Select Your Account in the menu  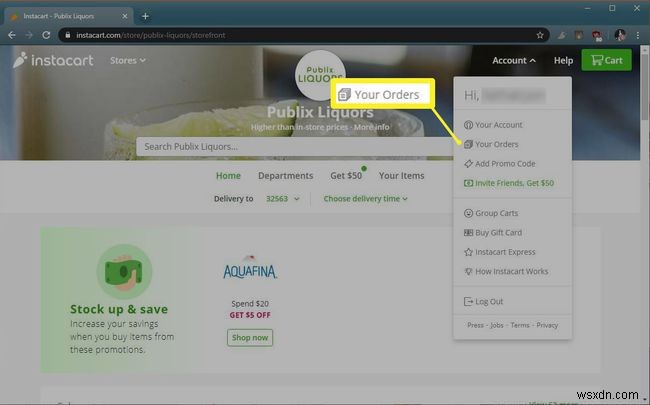493,125
